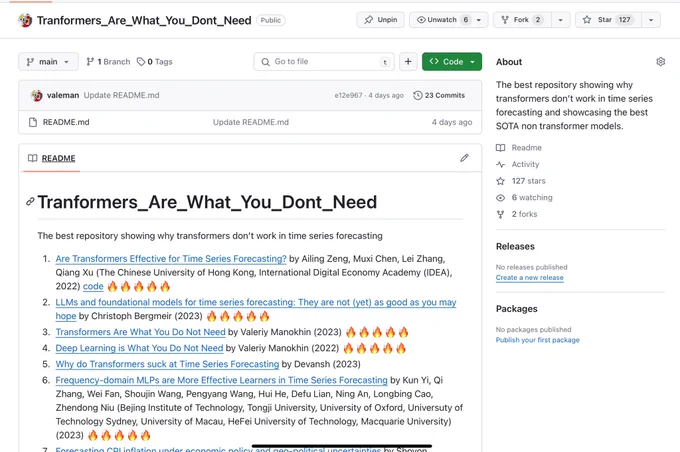Select the README tab
Image resolution: width=680 pixels, height=452 pixels.
pos(52,158)
